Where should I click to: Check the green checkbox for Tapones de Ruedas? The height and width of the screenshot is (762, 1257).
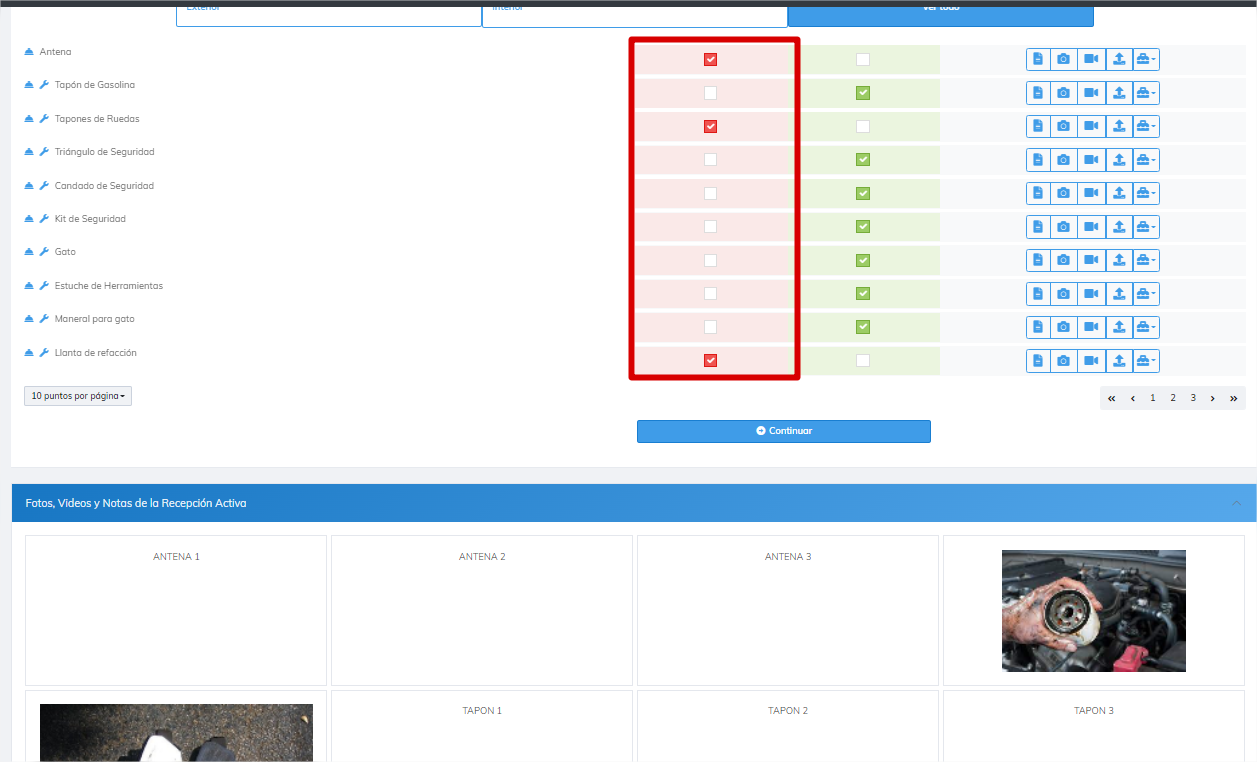863,127
